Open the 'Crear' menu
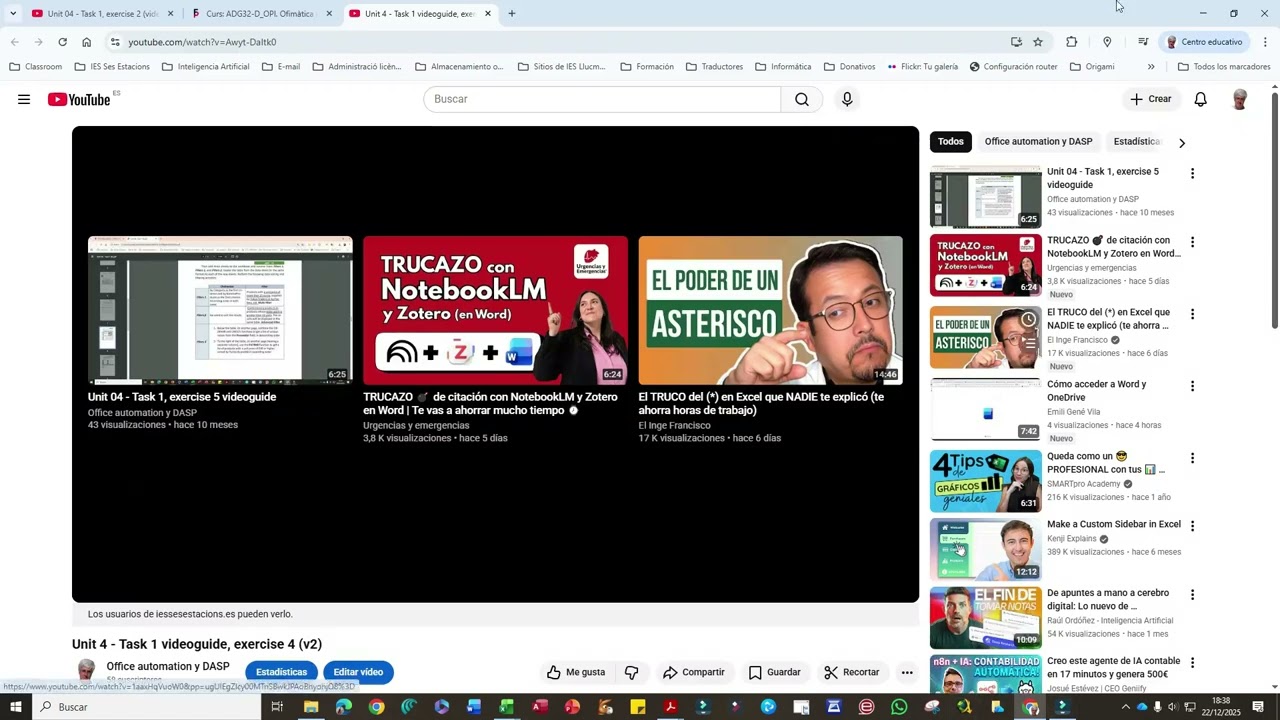 [x=1151, y=99]
